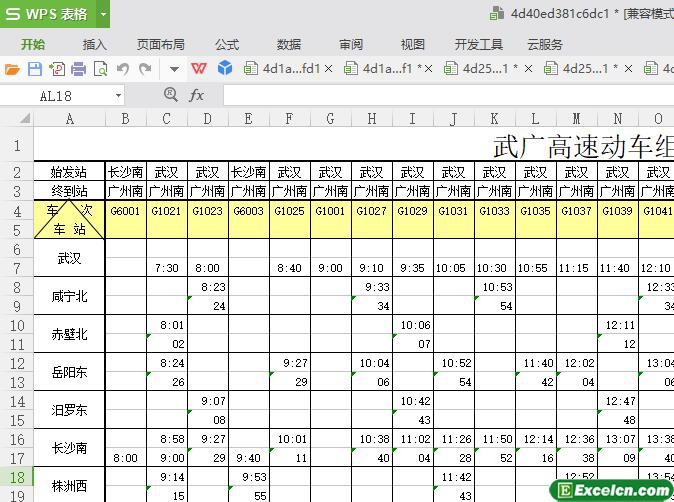Image resolution: width=674 pixels, height=502 pixels.
Task: Click the 岳阳东 station cell
Action: [69, 372]
